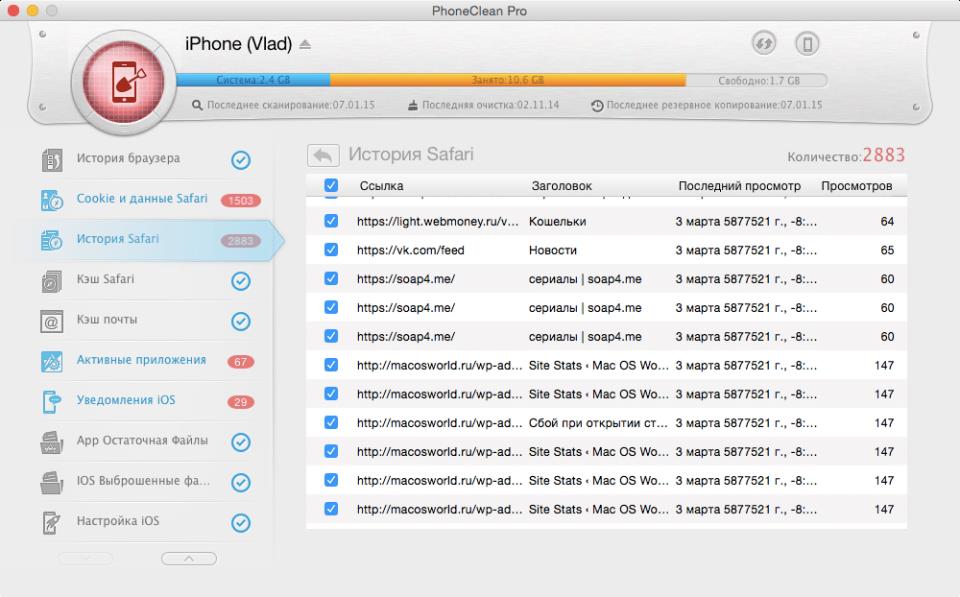Click the iPhone (Vlad) device name
Viewport: 960px width, 597px height.
pyautogui.click(x=238, y=44)
